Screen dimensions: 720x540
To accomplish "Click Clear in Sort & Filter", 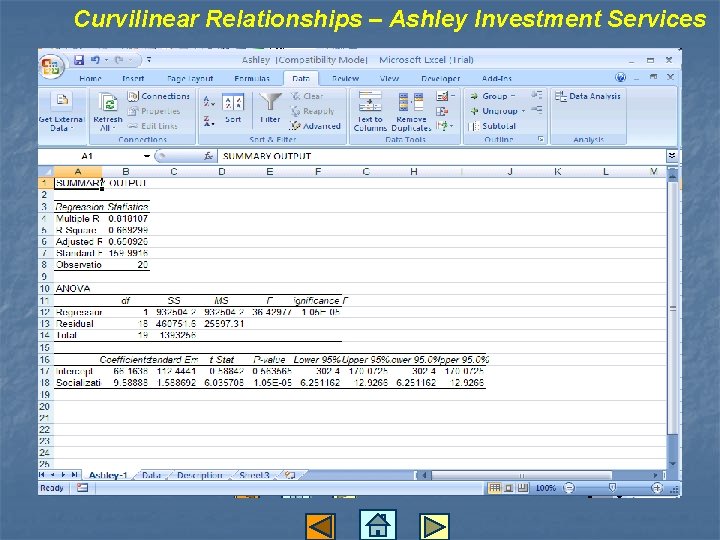I will (308, 96).
